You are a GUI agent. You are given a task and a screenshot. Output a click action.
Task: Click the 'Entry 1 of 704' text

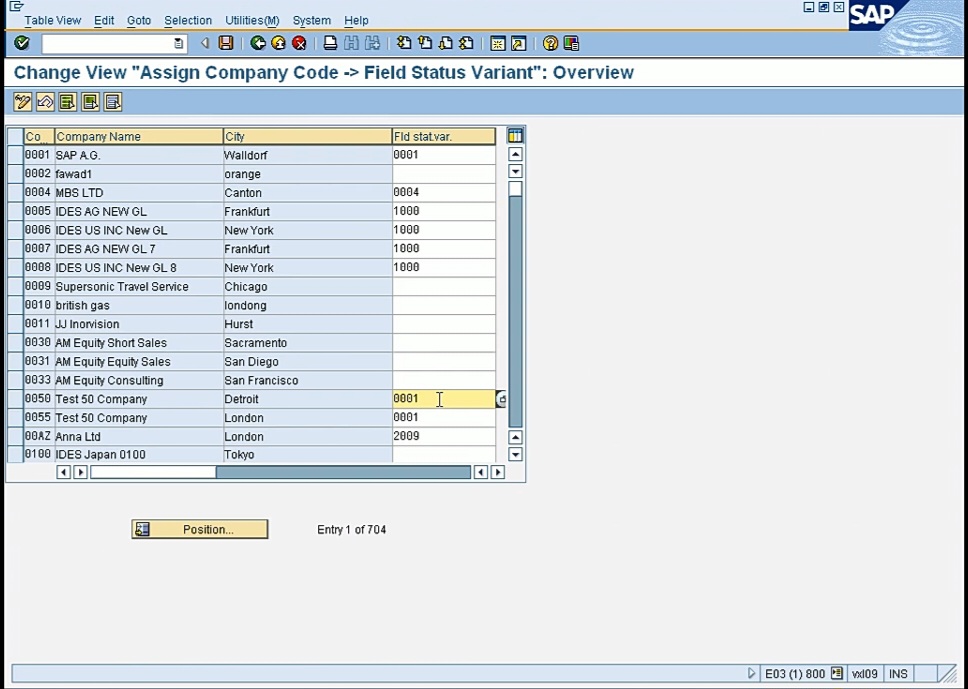tap(351, 530)
